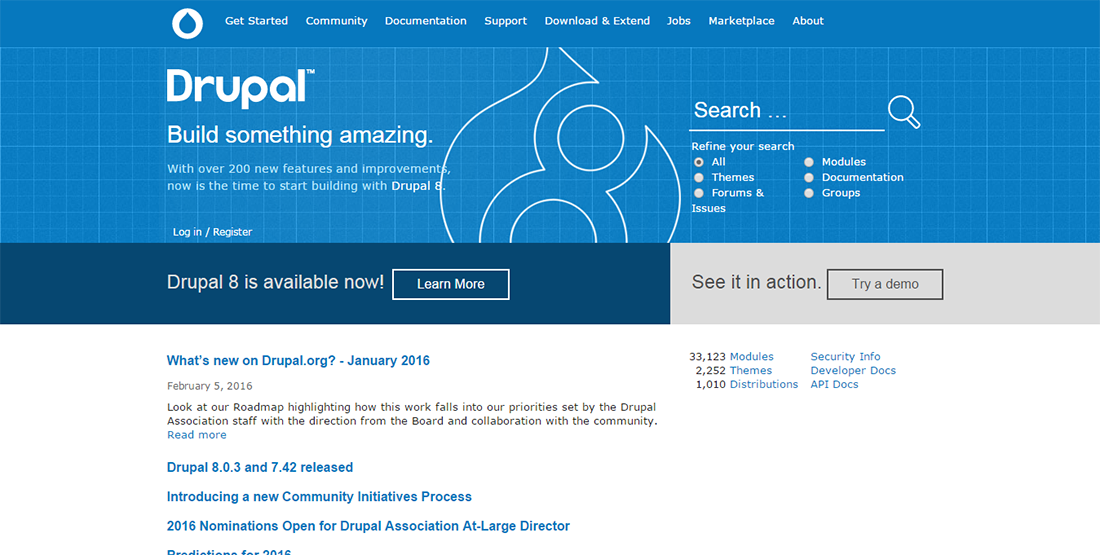
Task: Open Download & Extend in navigation
Action: 597,21
